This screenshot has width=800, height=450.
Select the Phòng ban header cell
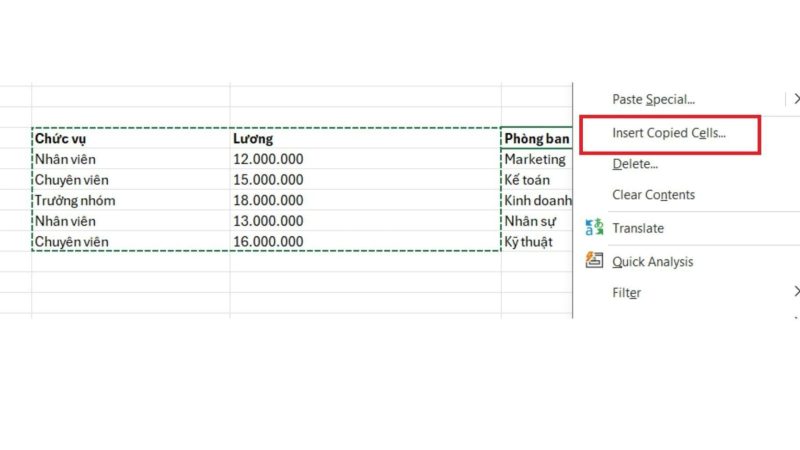click(537, 138)
